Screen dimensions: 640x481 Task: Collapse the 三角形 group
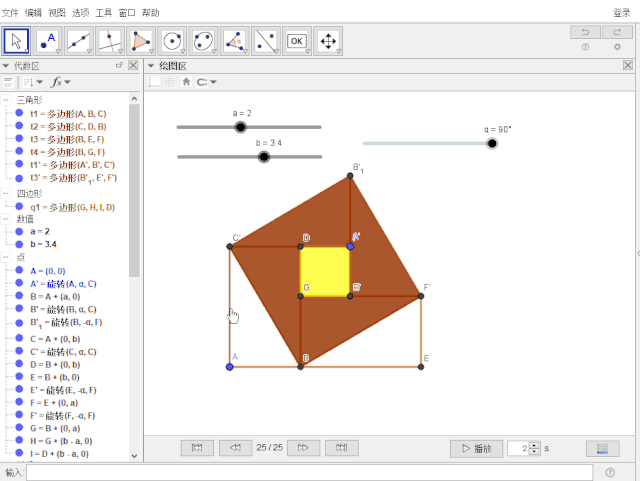(6, 100)
